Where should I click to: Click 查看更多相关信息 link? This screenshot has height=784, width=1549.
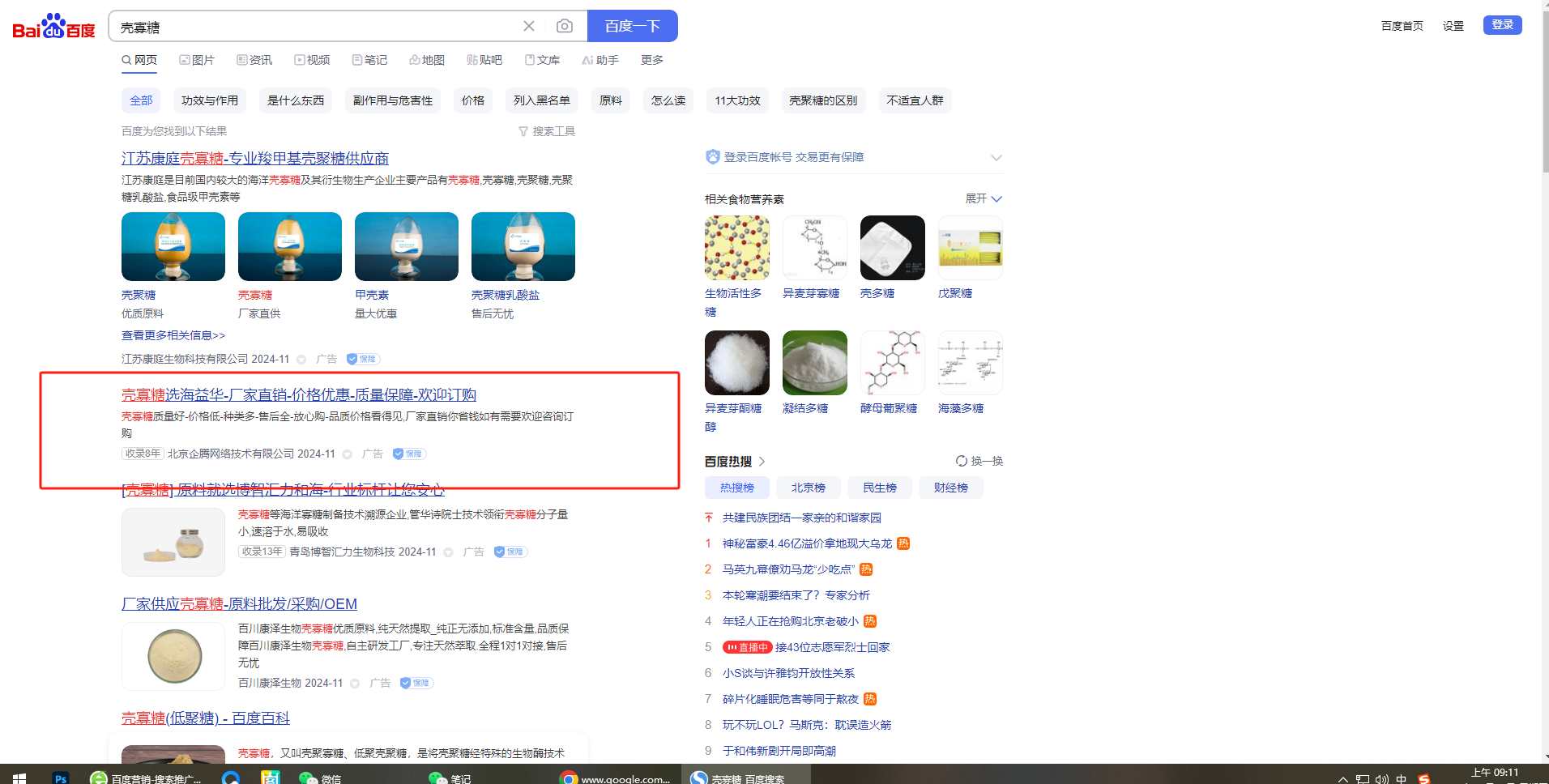point(173,335)
